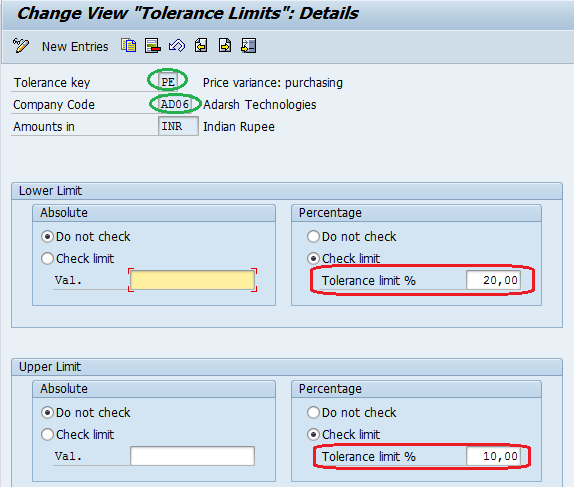The width and height of the screenshot is (574, 487).
Task: Select Upper Limit Absolute 'Do not check'
Action: click(x=47, y=413)
